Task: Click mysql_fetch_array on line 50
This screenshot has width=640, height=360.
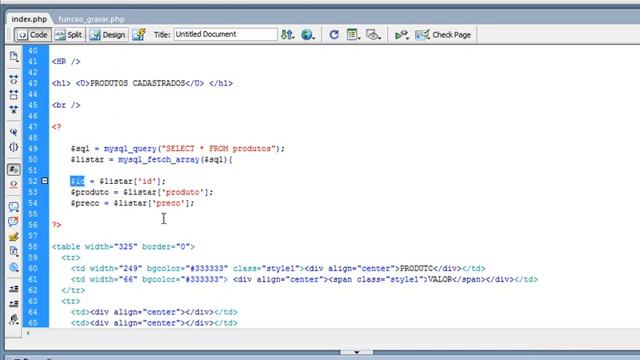Action: (158, 160)
